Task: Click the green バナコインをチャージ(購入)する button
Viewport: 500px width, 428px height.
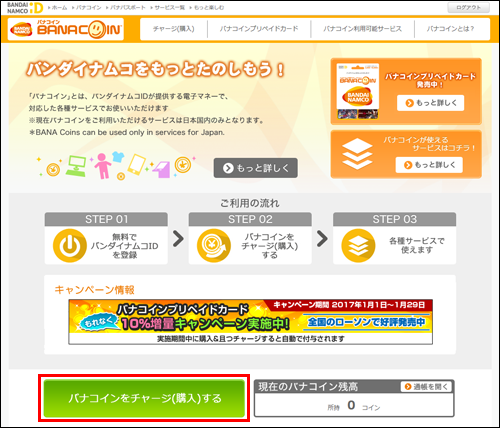Action: click(145, 398)
